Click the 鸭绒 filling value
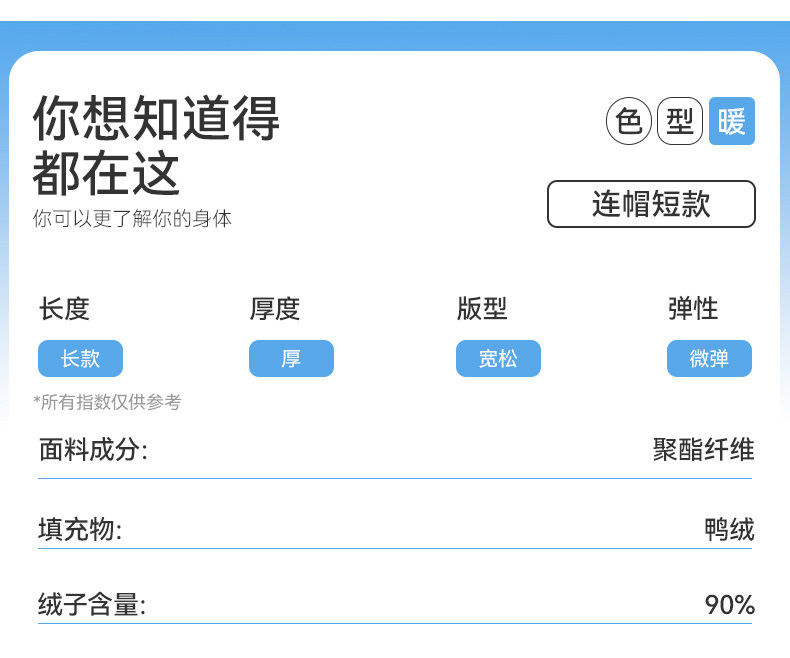 click(729, 529)
